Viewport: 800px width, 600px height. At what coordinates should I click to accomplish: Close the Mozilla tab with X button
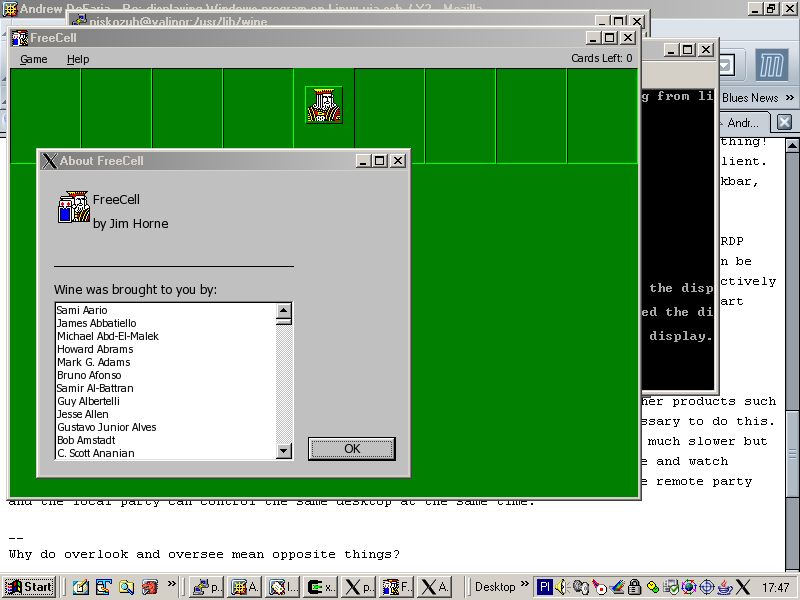(784, 122)
